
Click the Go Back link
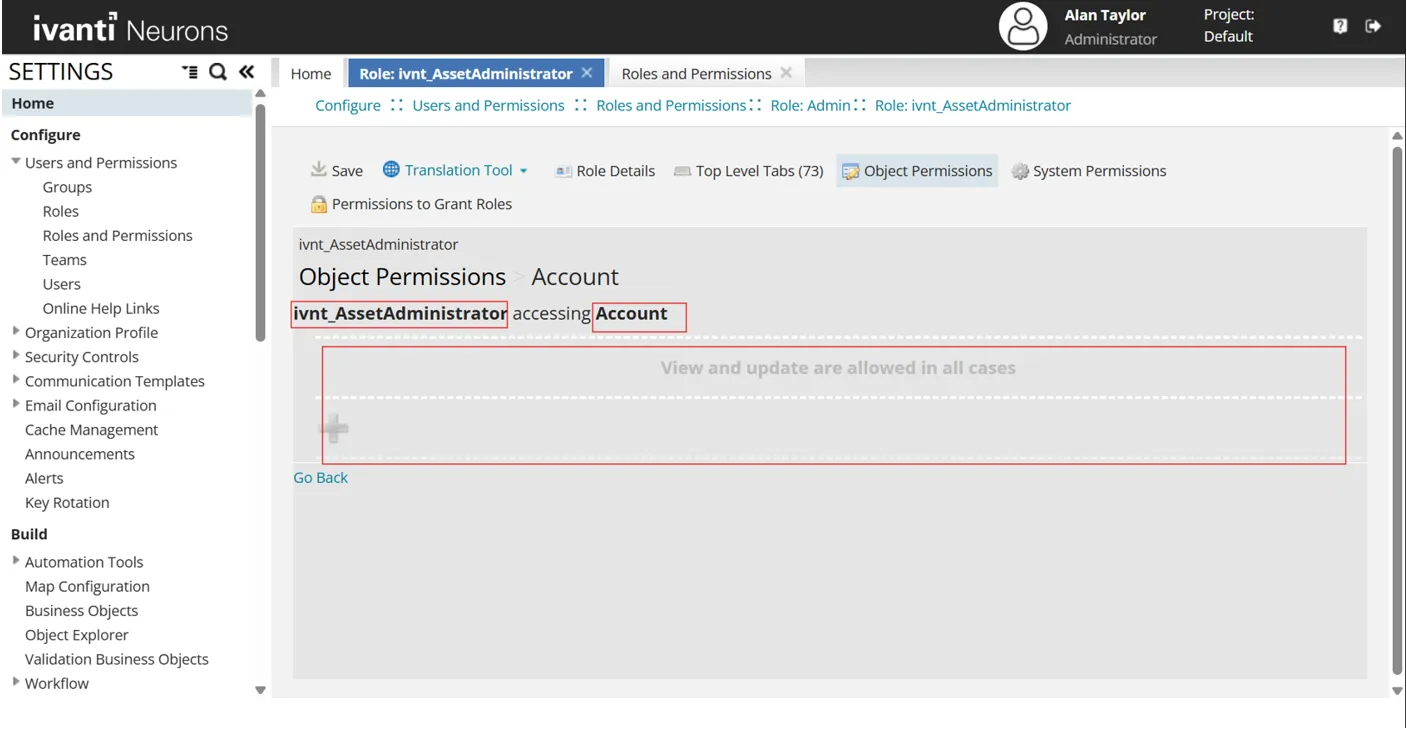321,478
